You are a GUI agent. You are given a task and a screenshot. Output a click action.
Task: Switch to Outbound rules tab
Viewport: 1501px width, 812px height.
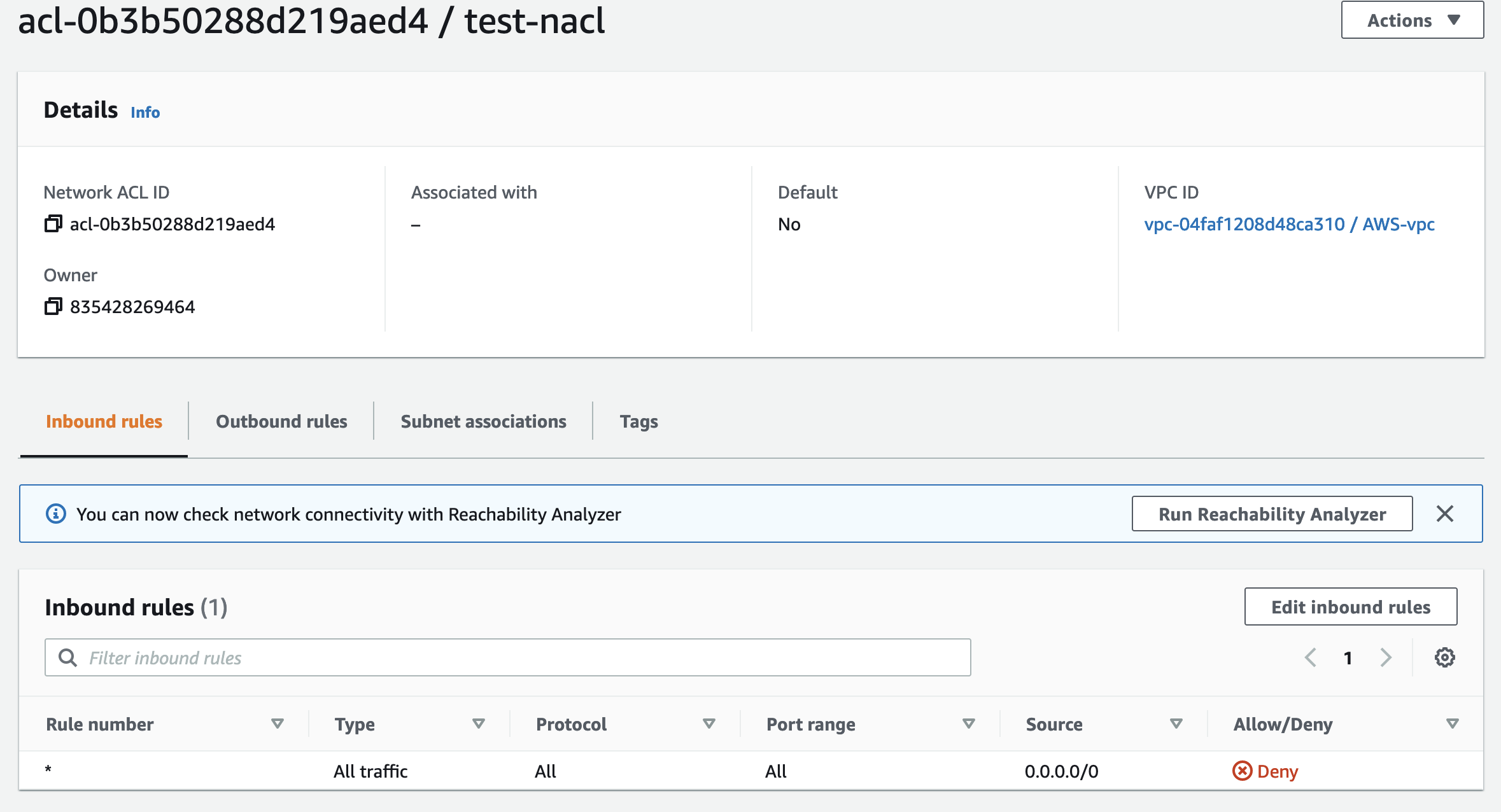click(281, 421)
